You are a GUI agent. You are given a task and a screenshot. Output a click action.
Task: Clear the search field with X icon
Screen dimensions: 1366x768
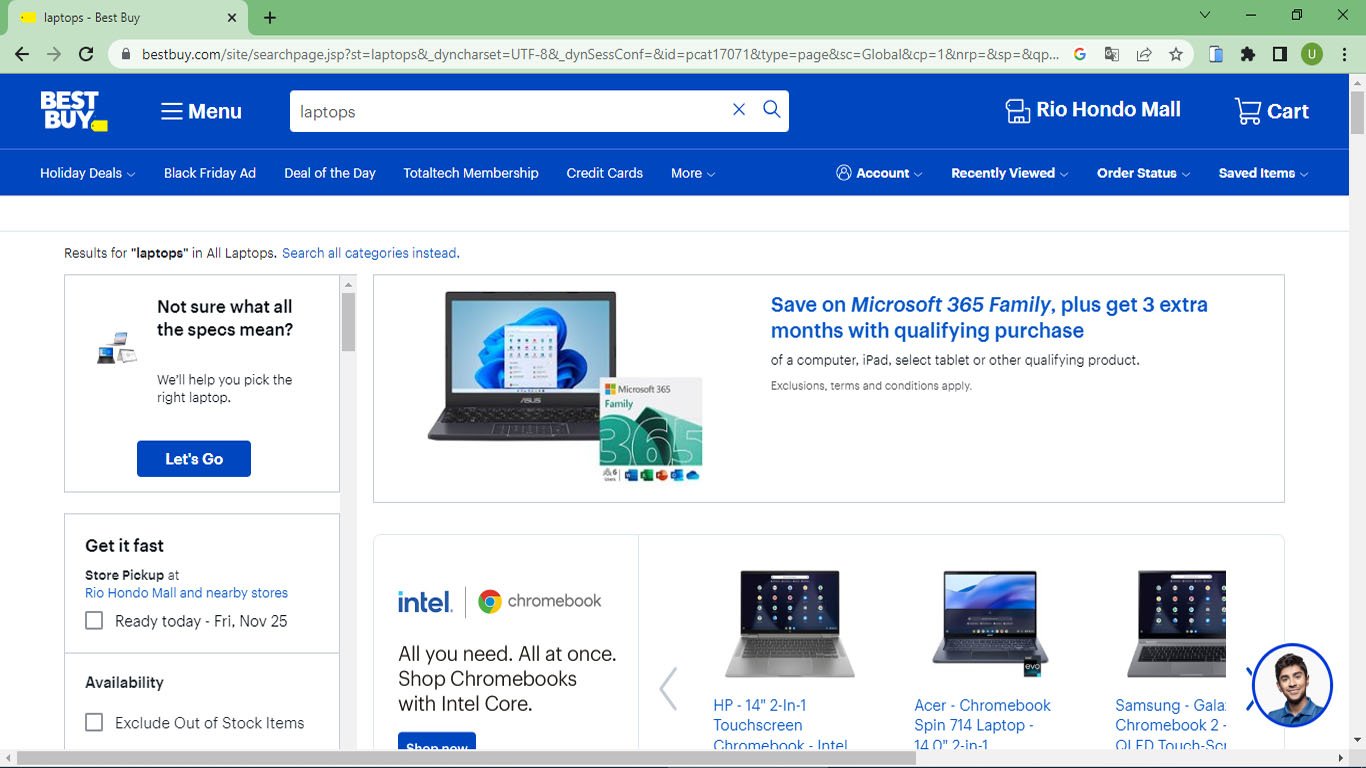coord(739,110)
